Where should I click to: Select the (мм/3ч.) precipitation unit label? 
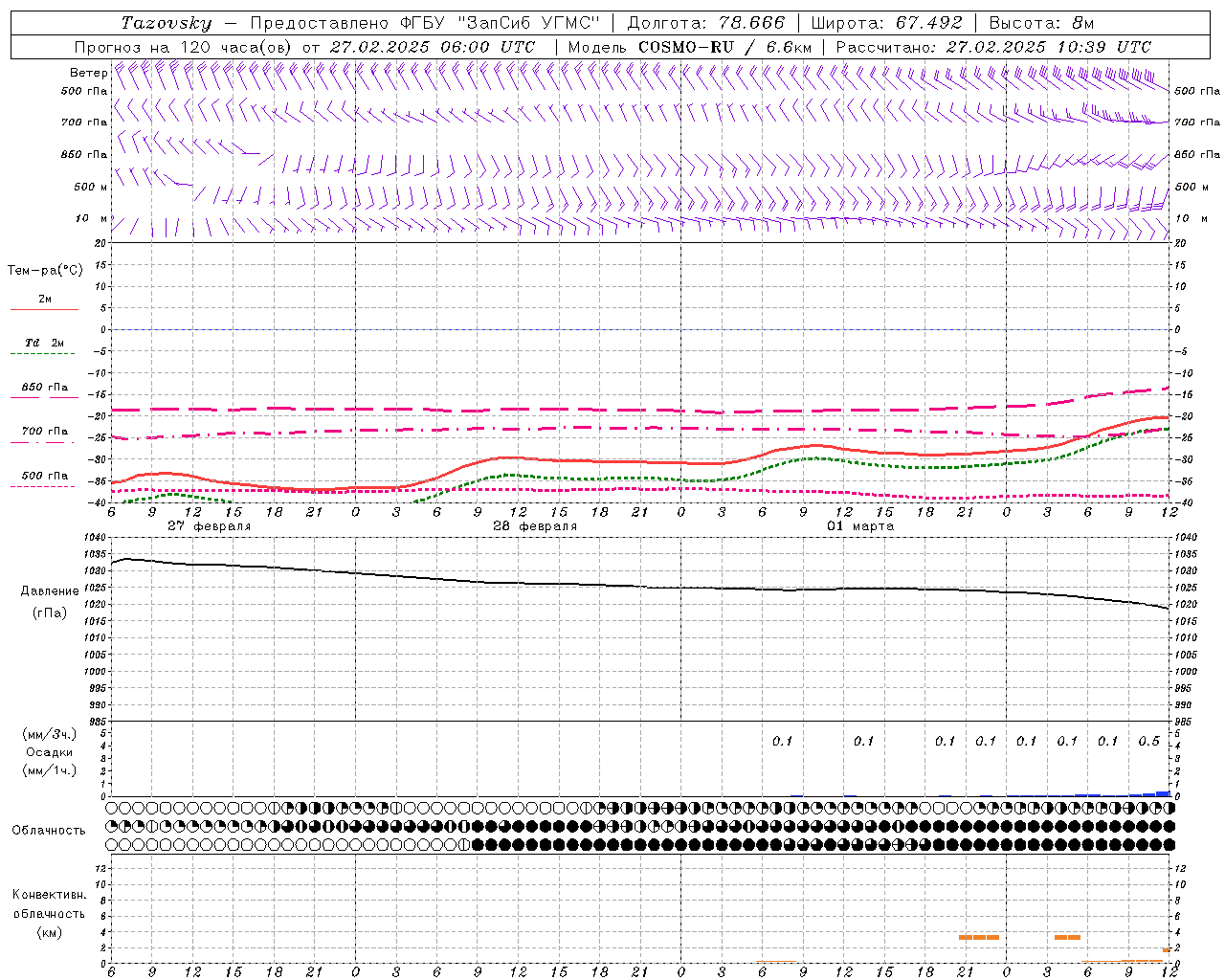50,734
